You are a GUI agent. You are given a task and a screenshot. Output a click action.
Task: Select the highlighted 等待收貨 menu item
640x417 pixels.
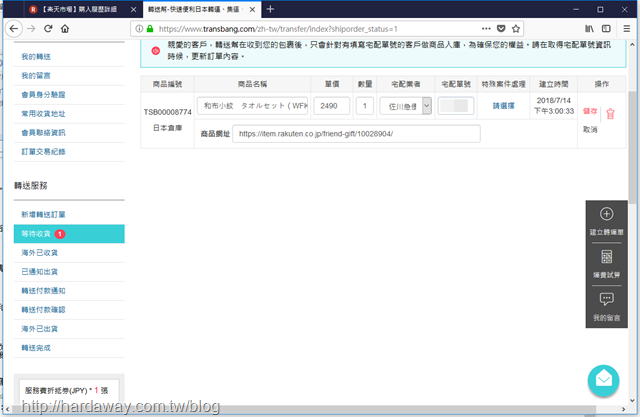pyautogui.click(x=69, y=234)
